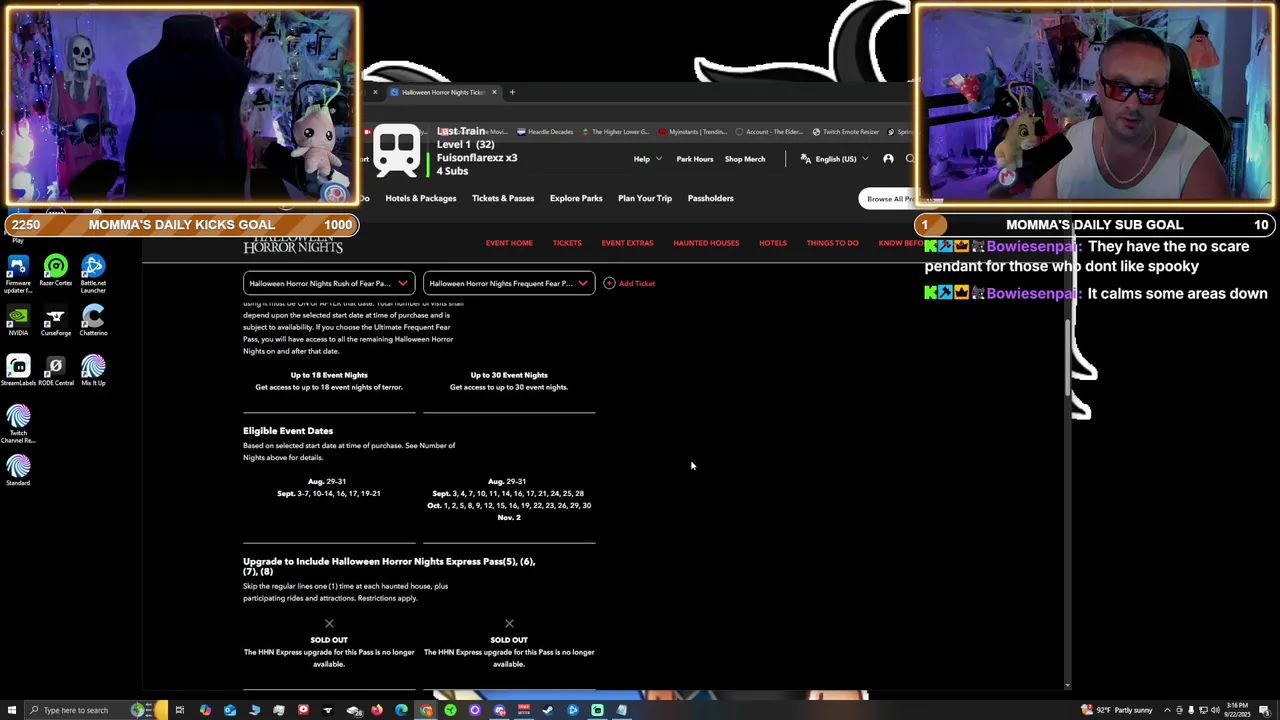The image size is (1280, 720).
Task: Open the Myinstants bookmark
Action: pyautogui.click(x=693, y=132)
